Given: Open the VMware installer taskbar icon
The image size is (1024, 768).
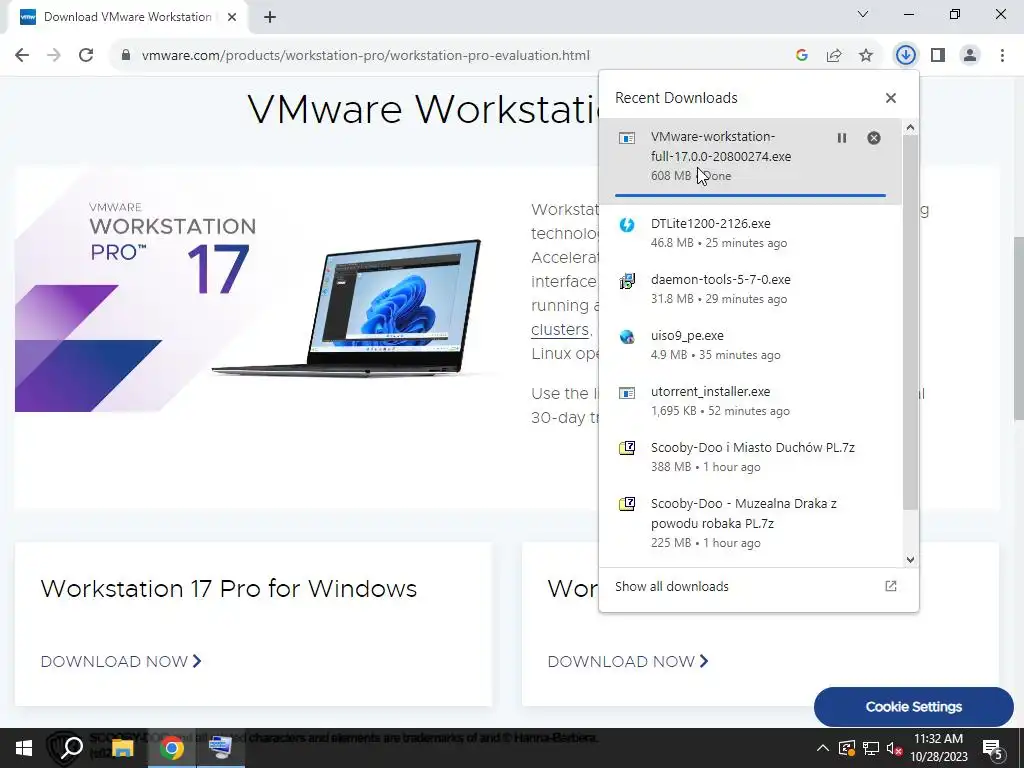Looking at the screenshot, I should 220,748.
